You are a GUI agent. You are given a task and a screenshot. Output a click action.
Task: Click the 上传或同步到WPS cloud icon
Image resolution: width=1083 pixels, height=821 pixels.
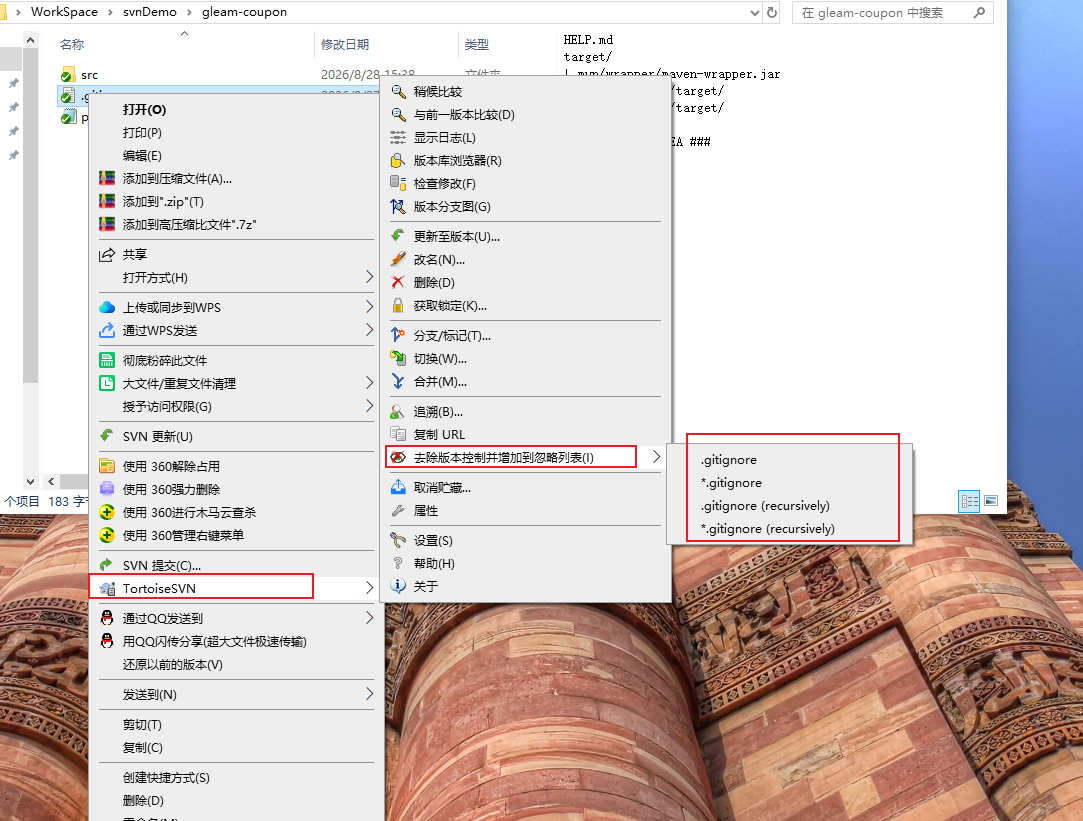tap(107, 307)
